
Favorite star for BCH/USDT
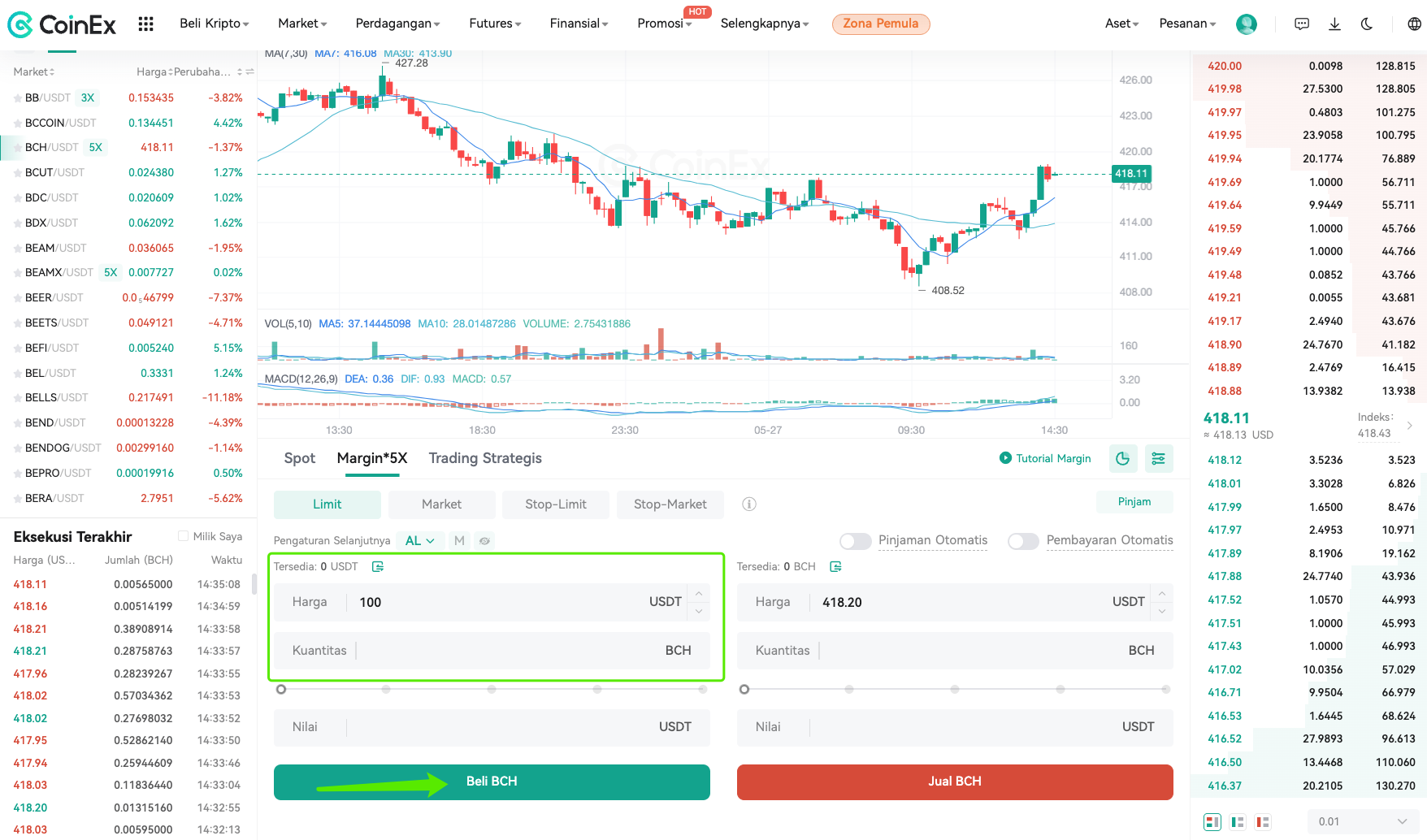click(x=18, y=148)
